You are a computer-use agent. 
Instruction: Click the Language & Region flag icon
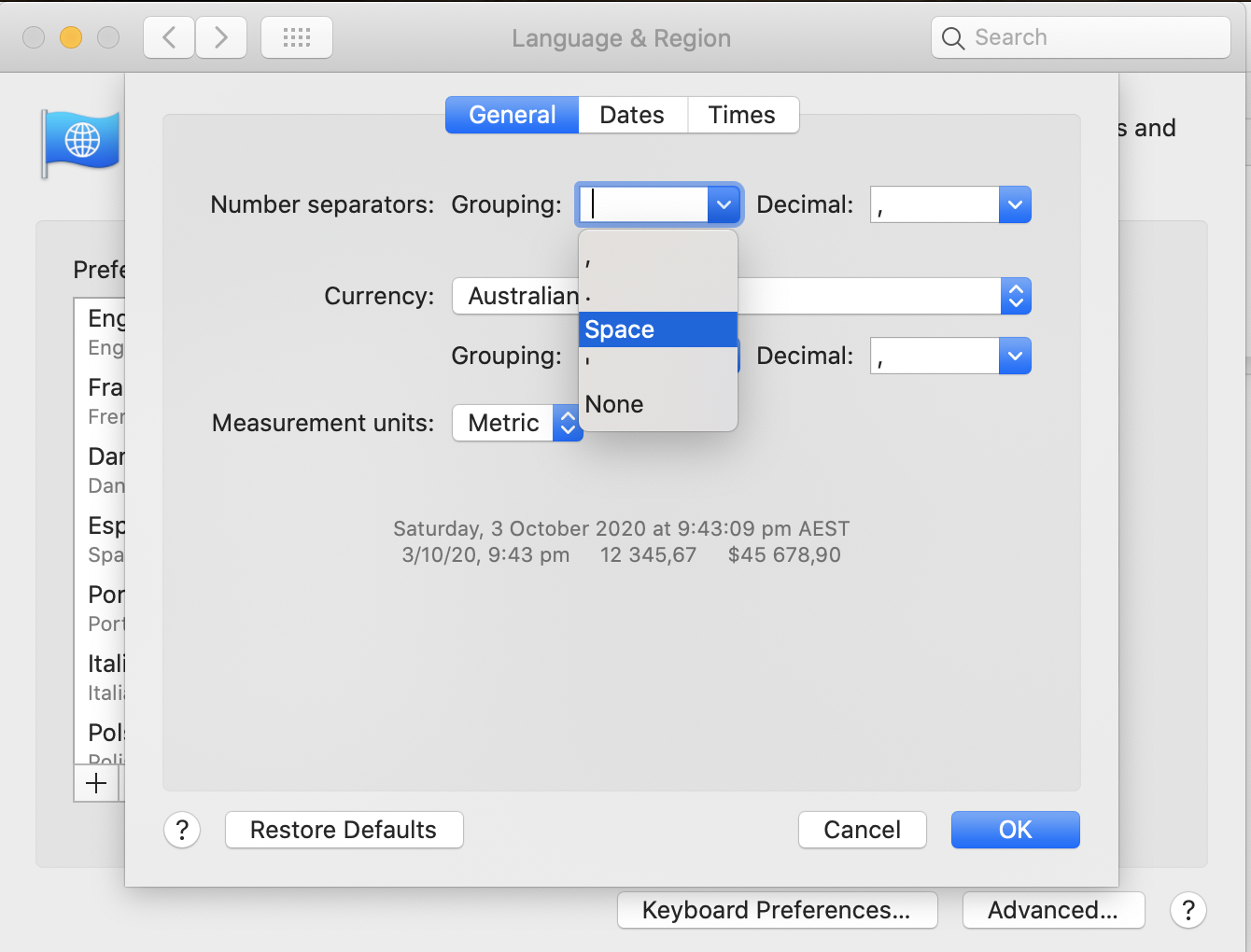[81, 142]
